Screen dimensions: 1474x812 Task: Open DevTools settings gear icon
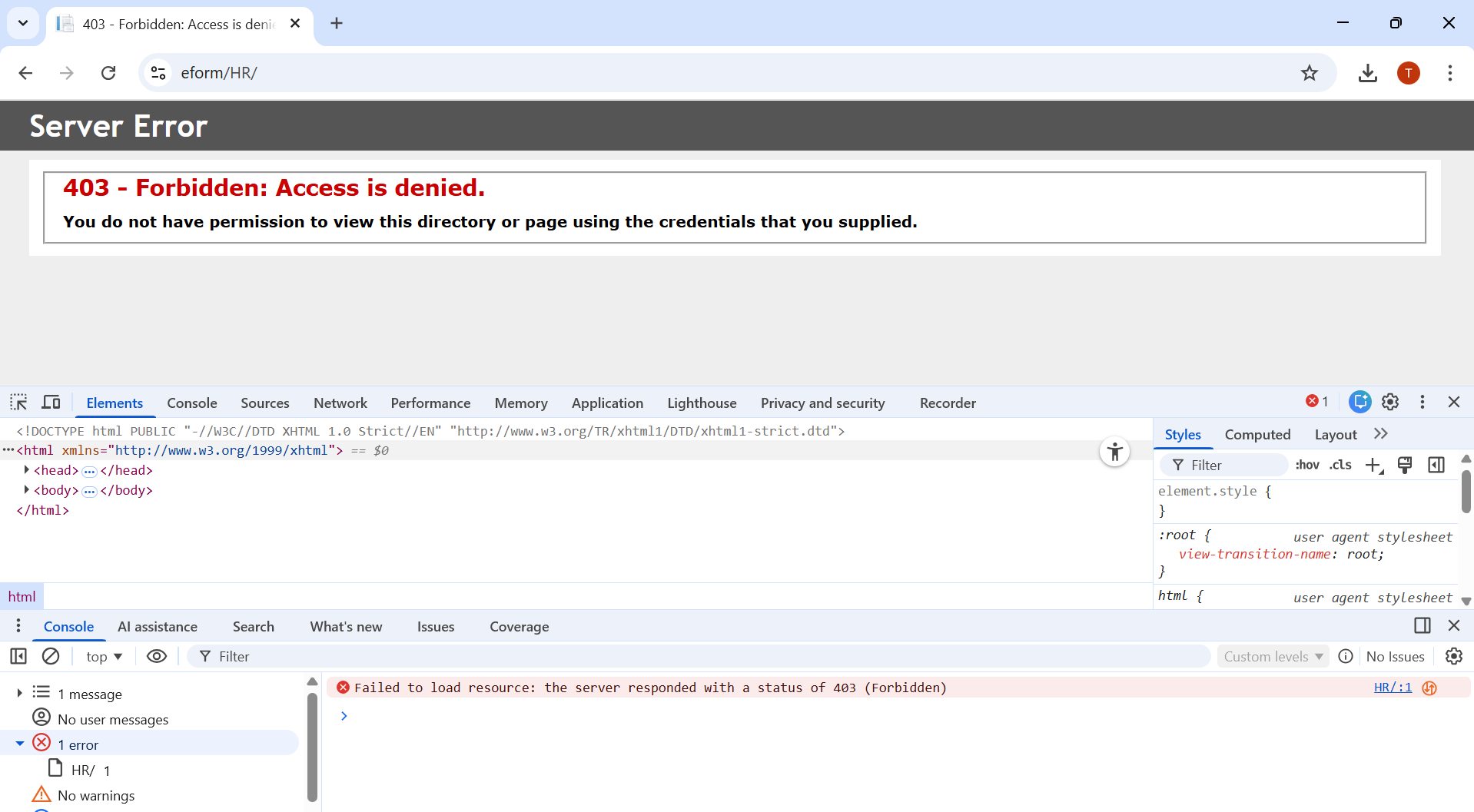pyautogui.click(x=1389, y=402)
